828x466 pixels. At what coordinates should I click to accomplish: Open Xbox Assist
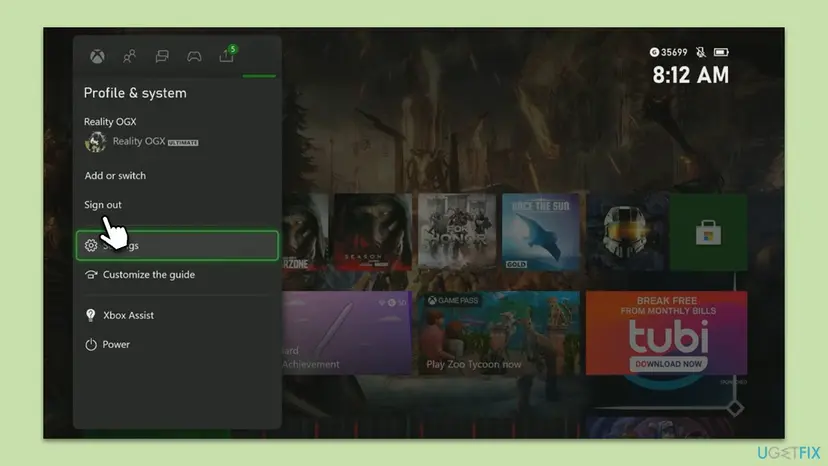(x=128, y=315)
